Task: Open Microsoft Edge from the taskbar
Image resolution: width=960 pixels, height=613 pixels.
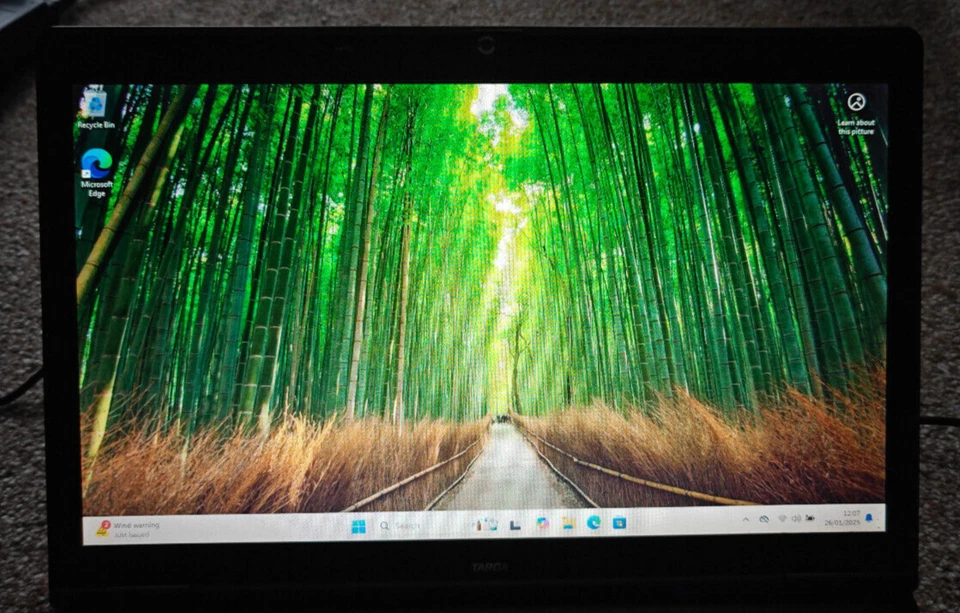Action: (595, 524)
